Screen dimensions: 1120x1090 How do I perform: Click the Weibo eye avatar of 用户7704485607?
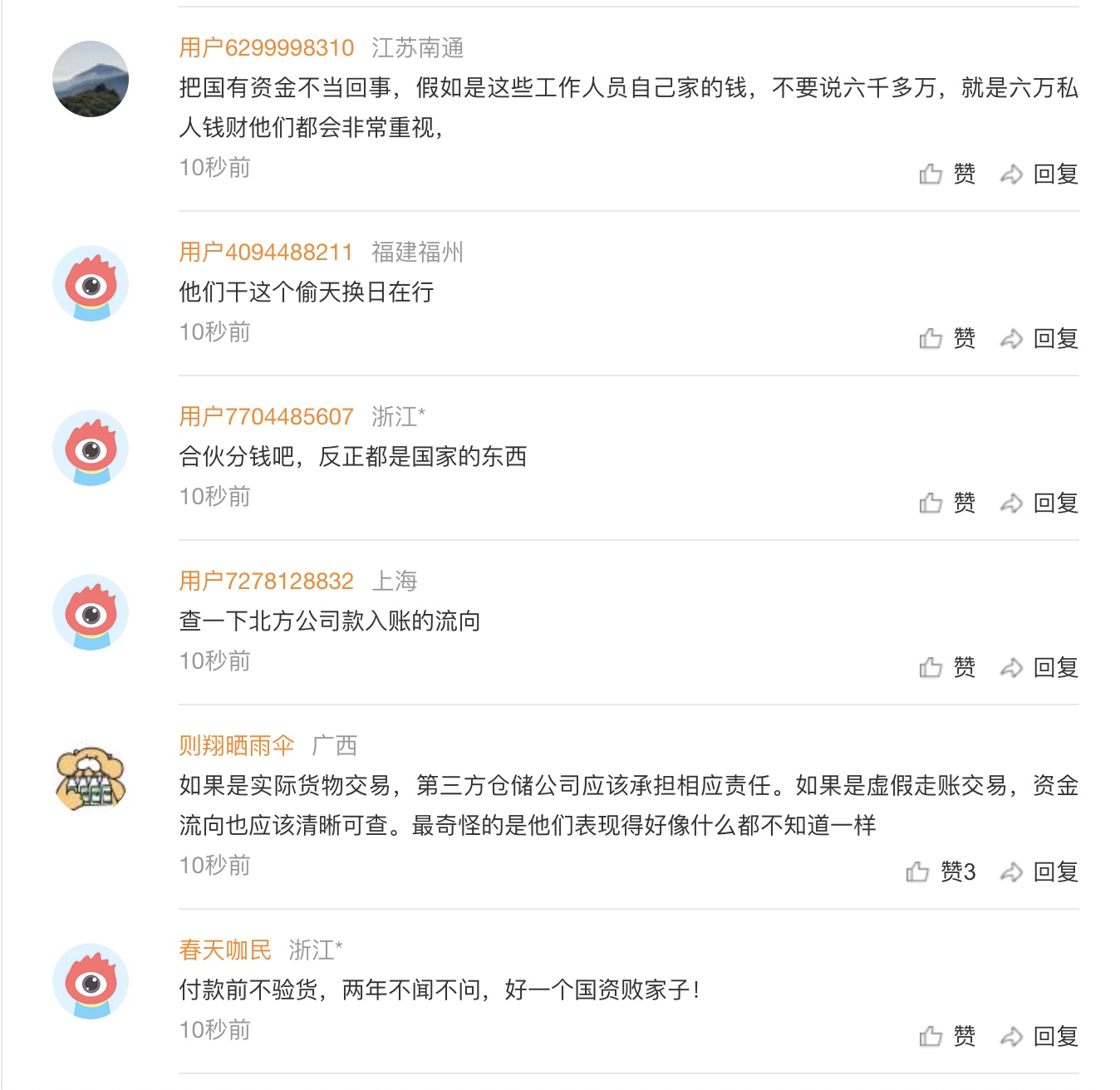(91, 448)
